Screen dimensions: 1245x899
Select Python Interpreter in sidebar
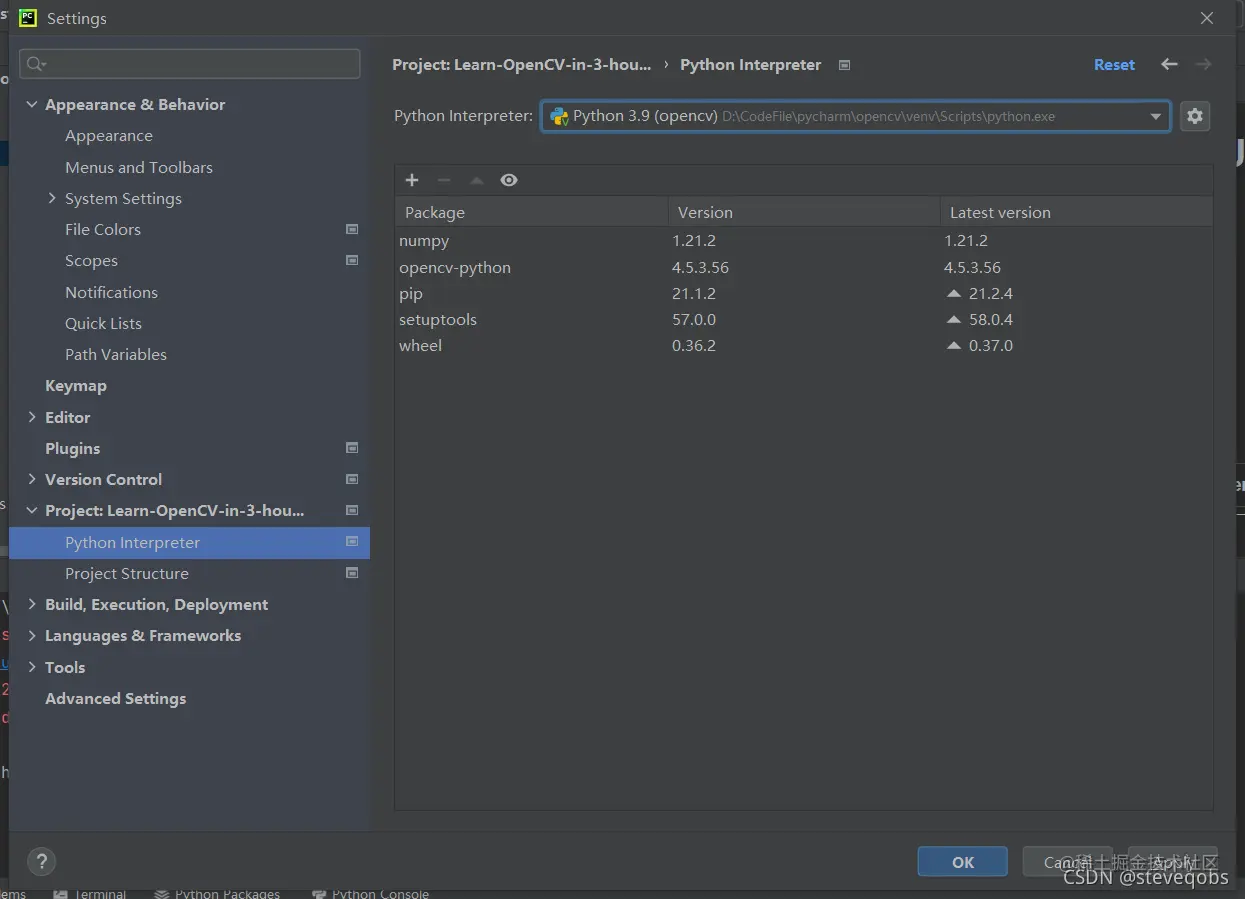point(190,542)
